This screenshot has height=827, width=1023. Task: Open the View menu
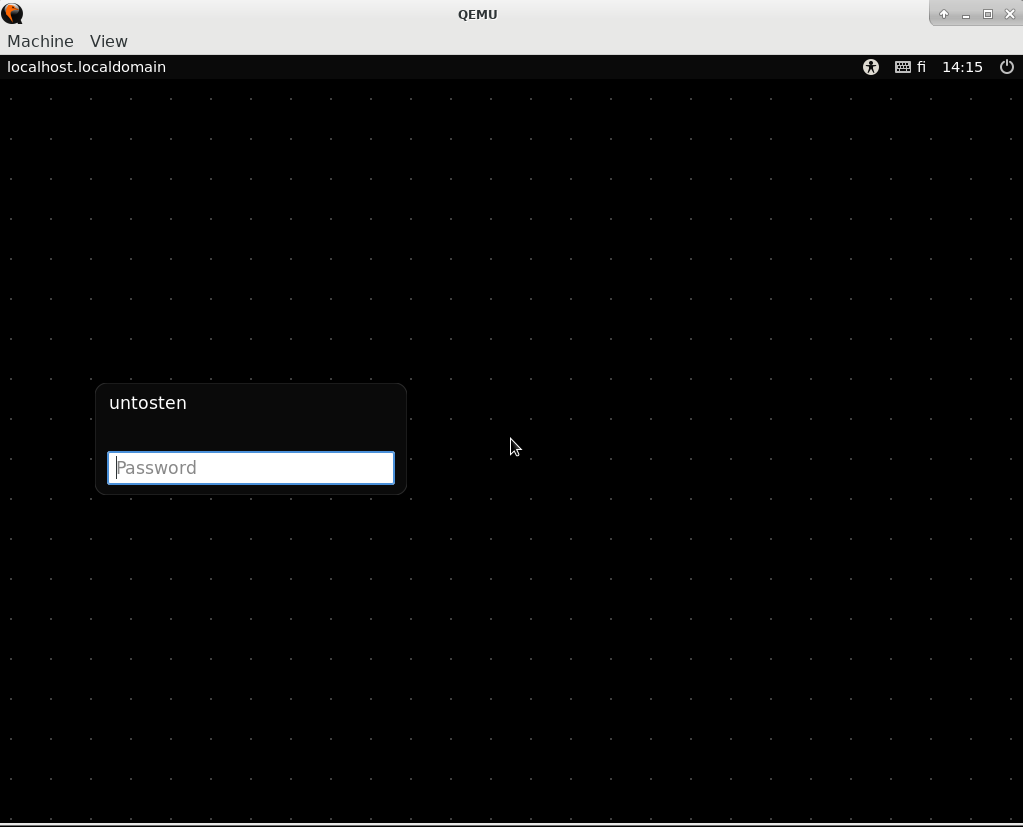tap(108, 41)
